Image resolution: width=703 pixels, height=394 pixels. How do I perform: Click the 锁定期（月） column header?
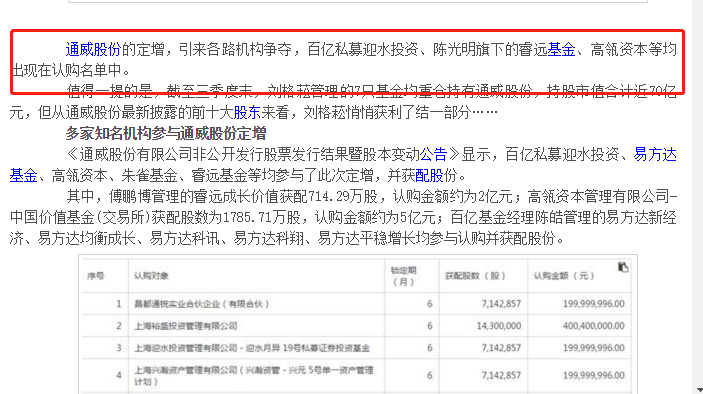404,276
